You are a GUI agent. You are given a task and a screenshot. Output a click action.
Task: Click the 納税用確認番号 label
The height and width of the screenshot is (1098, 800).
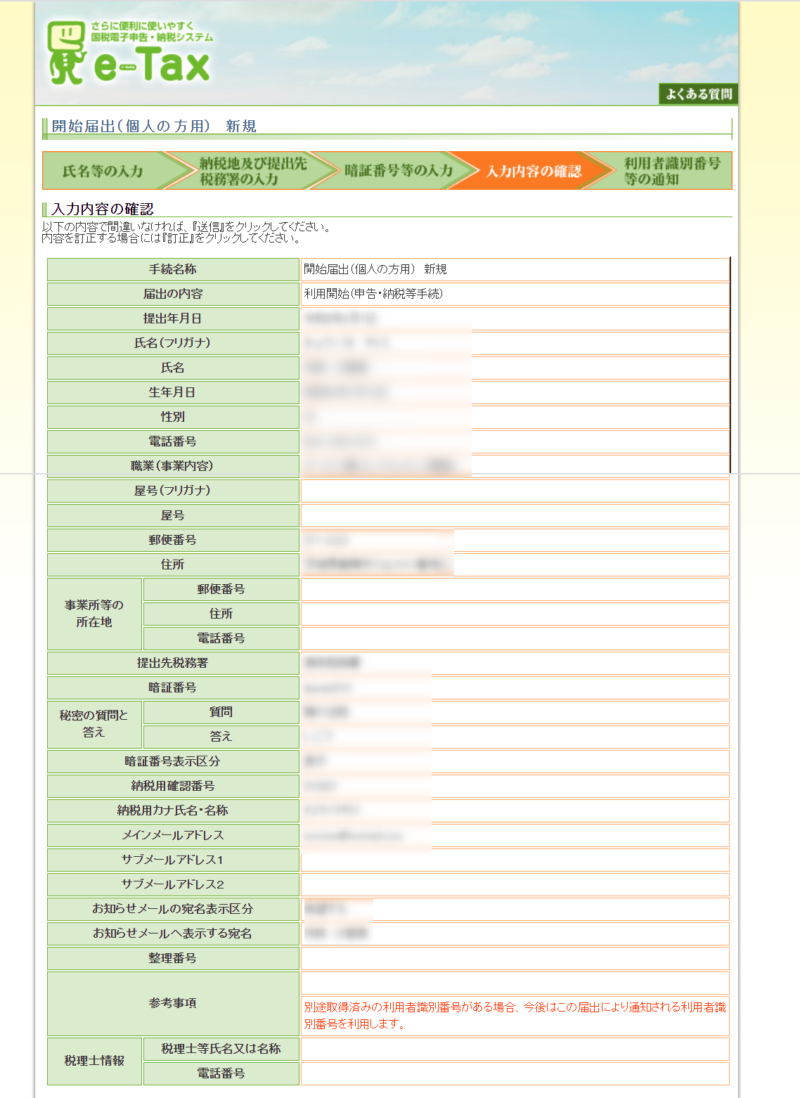pos(173,786)
